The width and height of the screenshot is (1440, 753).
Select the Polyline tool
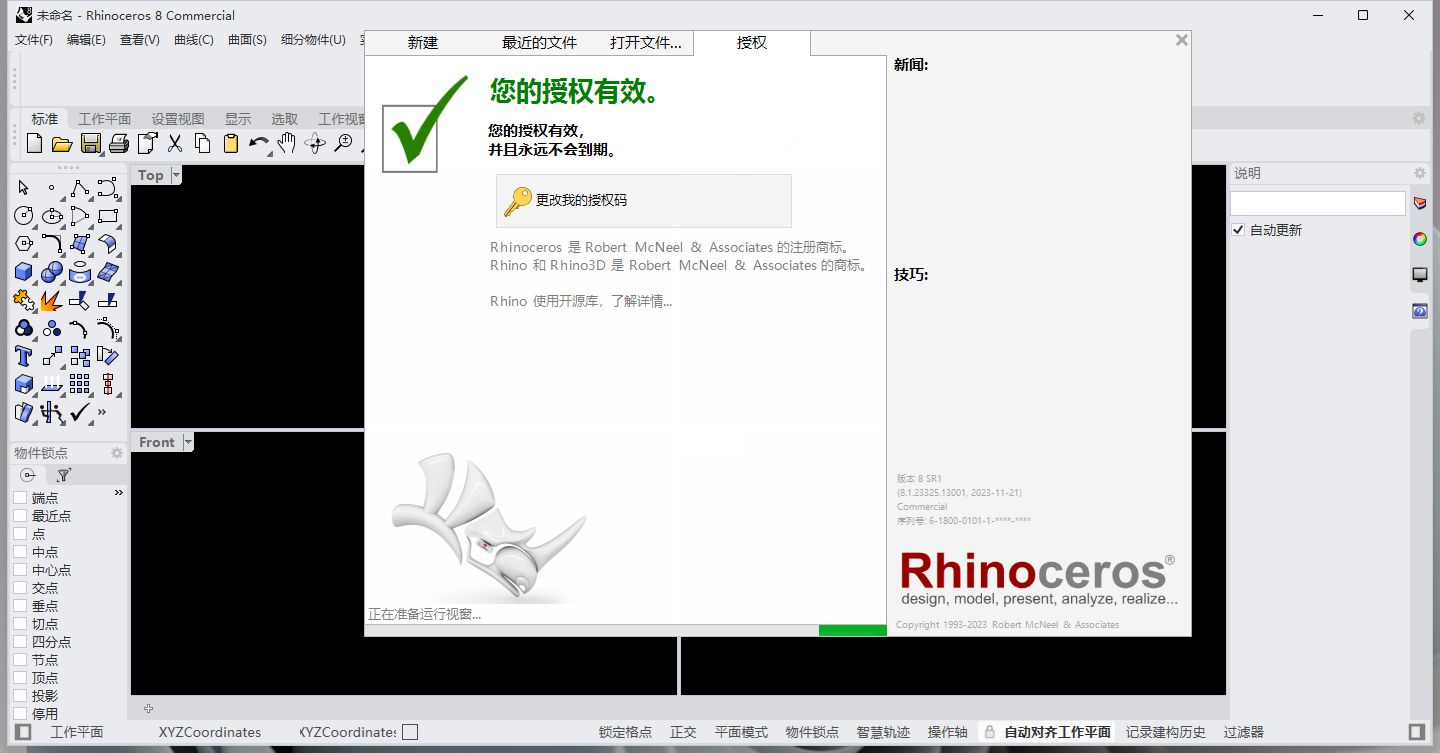80,188
